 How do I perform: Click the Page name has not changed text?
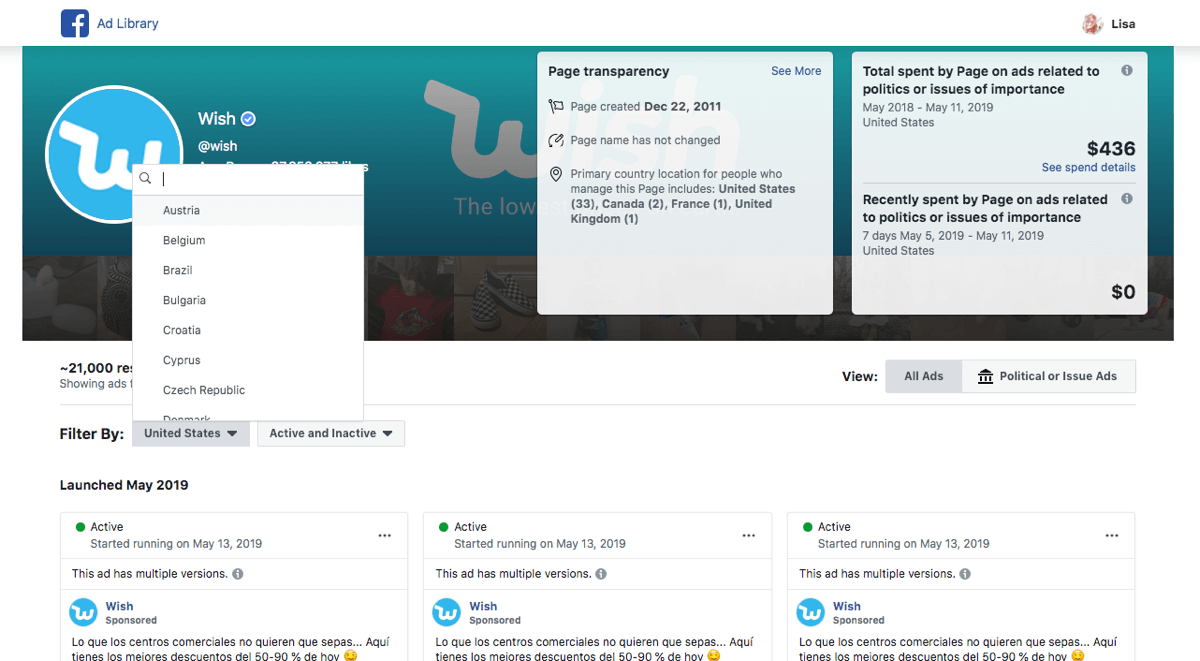click(x=646, y=140)
